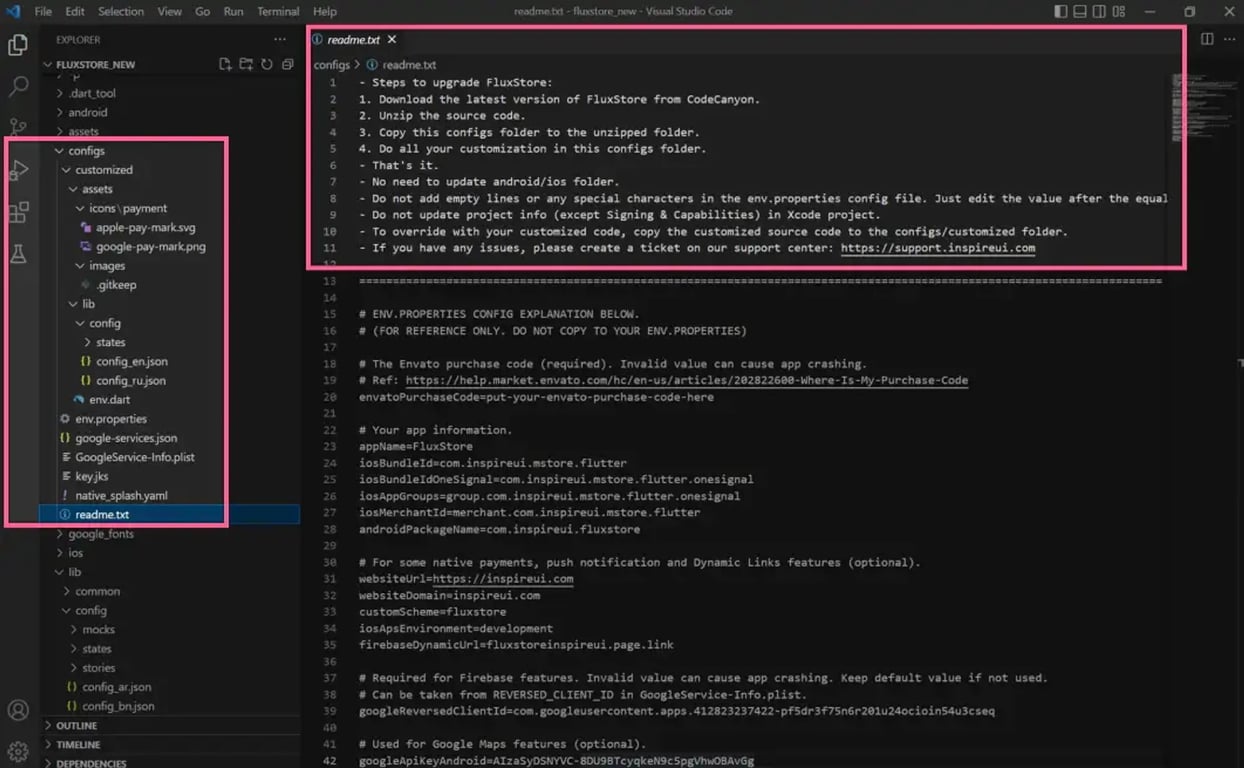The image size is (1244, 768).
Task: Toggle the primary side bar layout button
Action: pyautogui.click(x=1061, y=12)
